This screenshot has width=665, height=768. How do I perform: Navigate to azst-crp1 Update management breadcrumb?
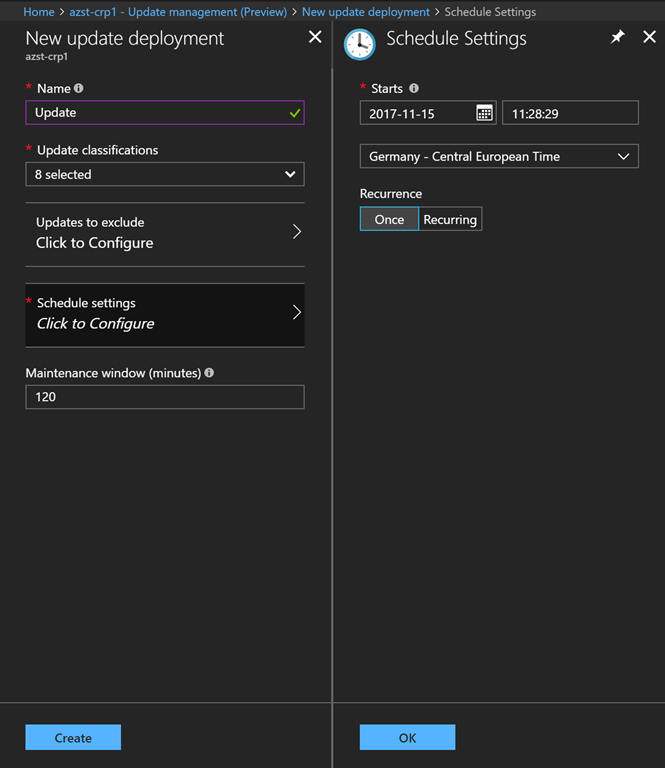click(178, 12)
